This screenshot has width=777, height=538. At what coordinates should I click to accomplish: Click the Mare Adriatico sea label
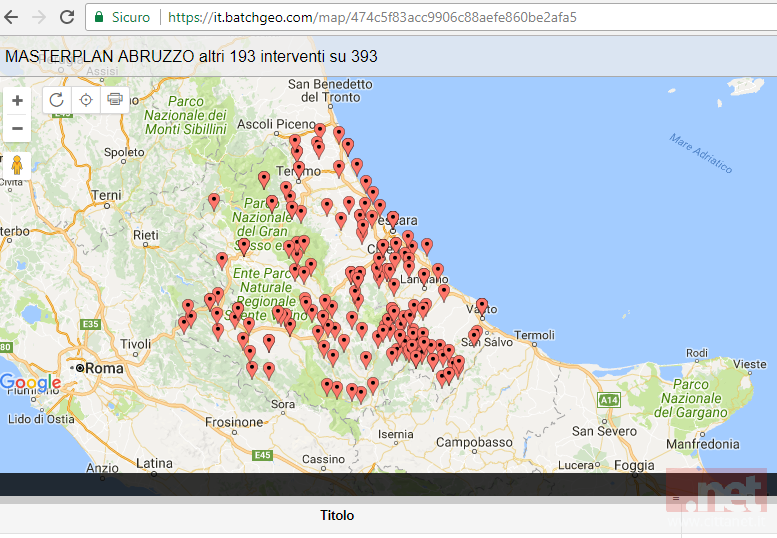701,153
